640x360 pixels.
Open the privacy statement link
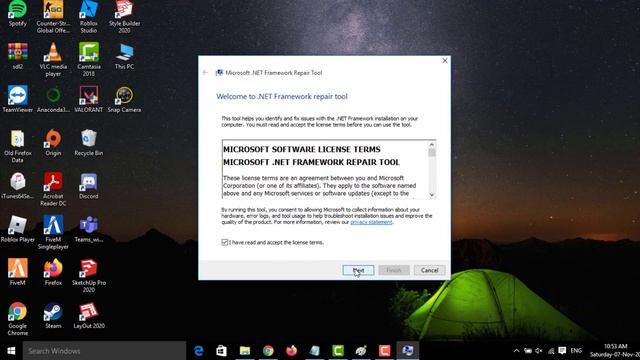click(x=371, y=222)
